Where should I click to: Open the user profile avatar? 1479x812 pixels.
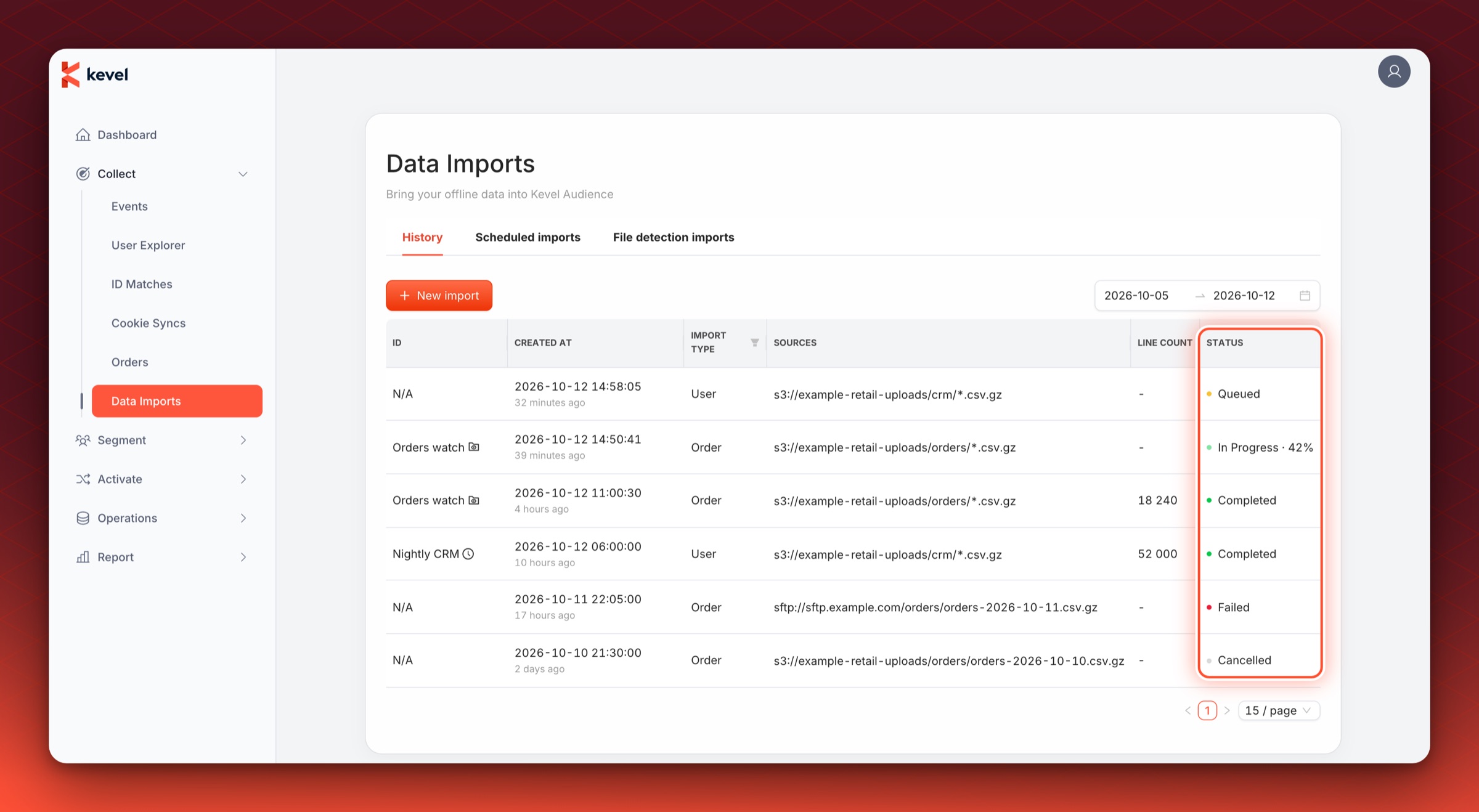click(x=1394, y=71)
